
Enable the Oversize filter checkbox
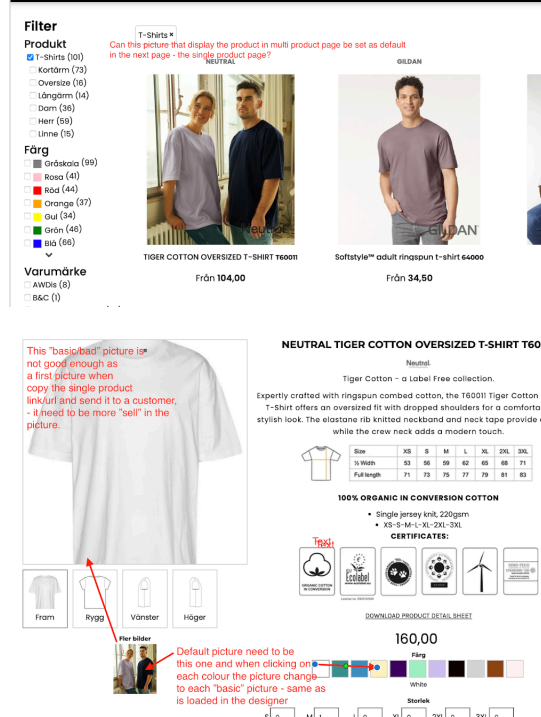(32, 83)
